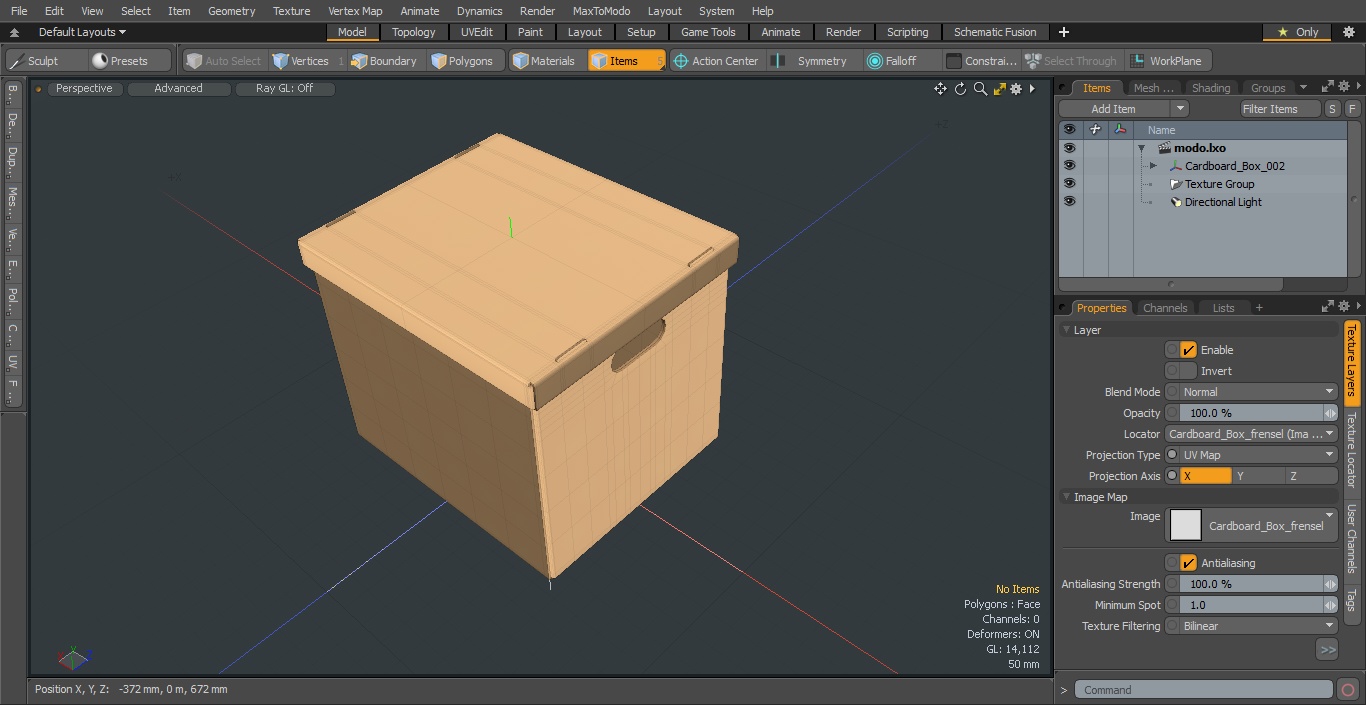Click into the Command input field
The height and width of the screenshot is (705, 1366).
pyautogui.click(x=1204, y=690)
